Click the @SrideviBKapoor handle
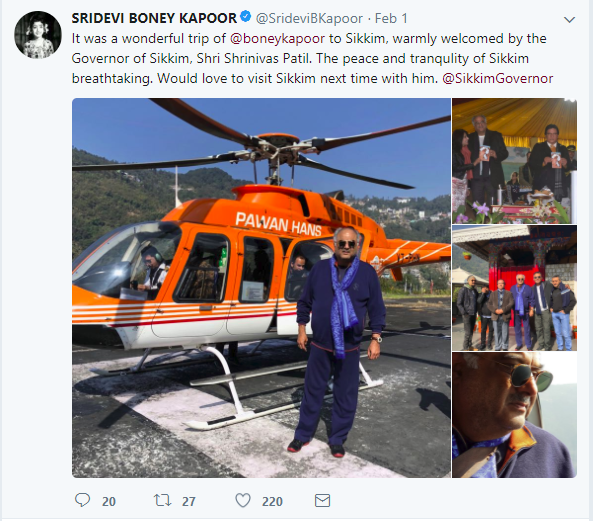This screenshot has height=521, width=593. pos(309,19)
